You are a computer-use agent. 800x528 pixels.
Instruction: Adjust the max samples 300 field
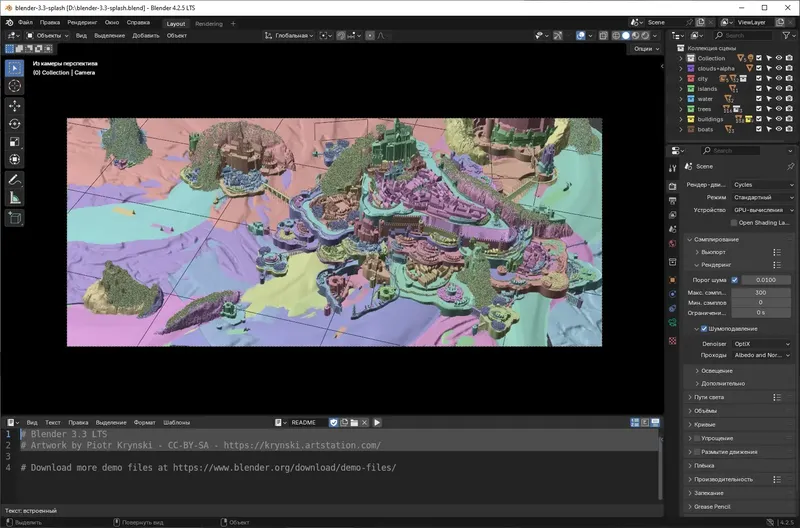[x=761, y=292]
